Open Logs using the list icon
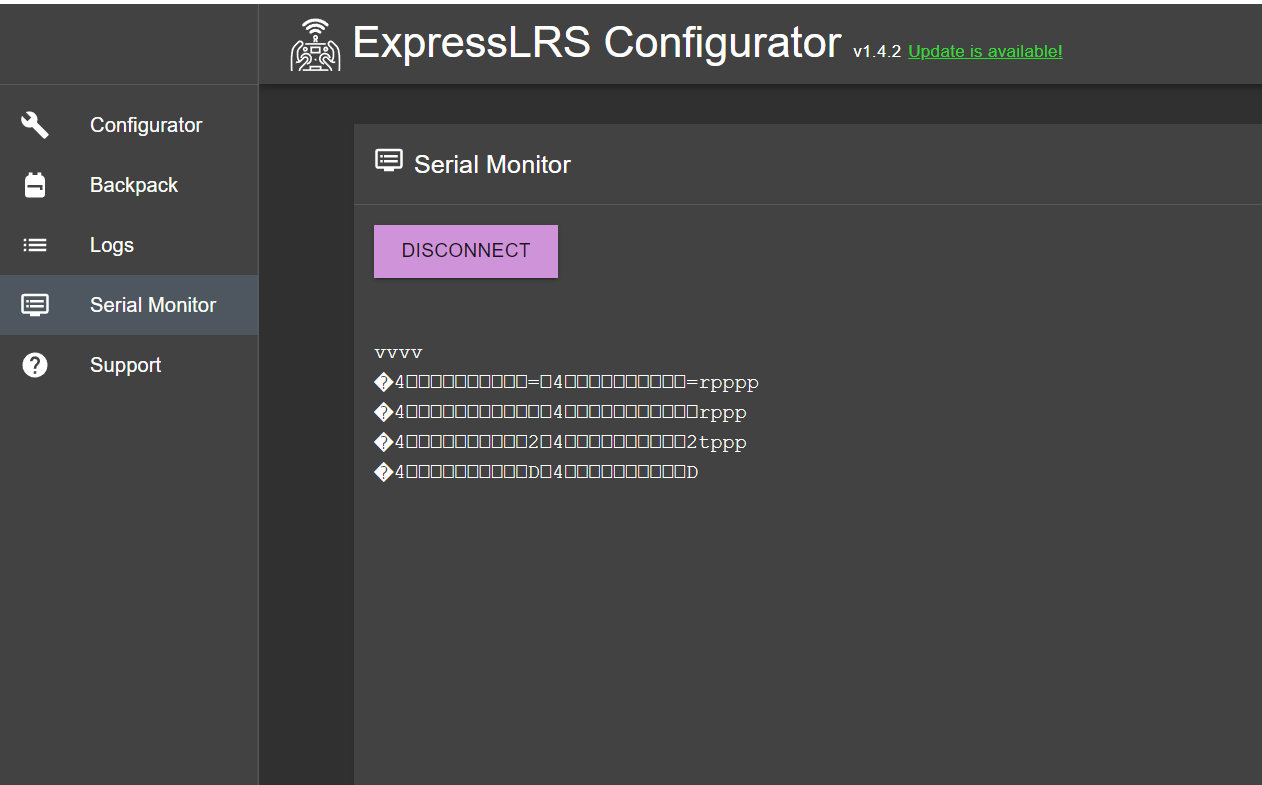The width and height of the screenshot is (1262, 785). 34,244
